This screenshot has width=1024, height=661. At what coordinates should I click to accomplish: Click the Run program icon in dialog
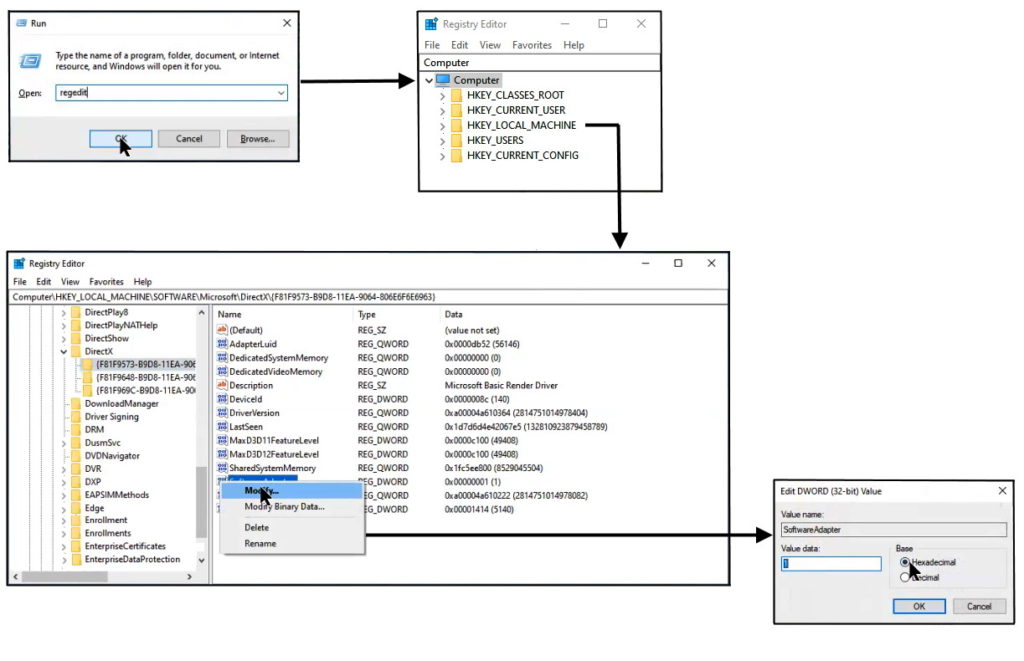tap(30, 61)
